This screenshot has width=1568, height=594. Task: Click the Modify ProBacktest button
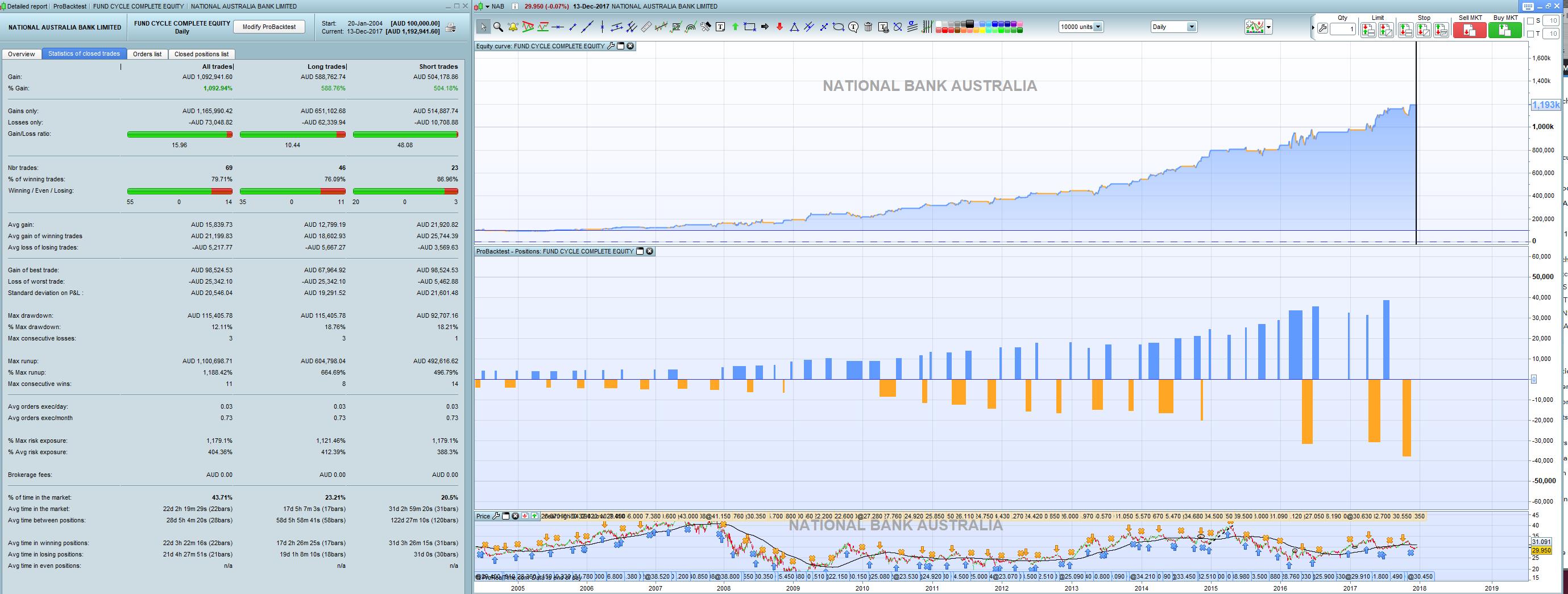269,27
